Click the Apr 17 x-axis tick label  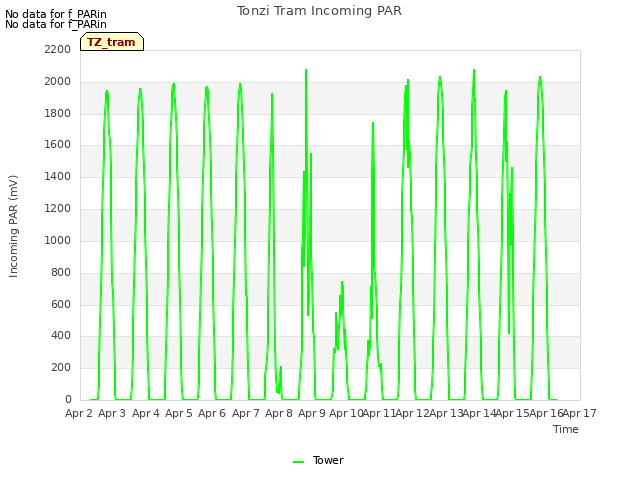point(580,413)
